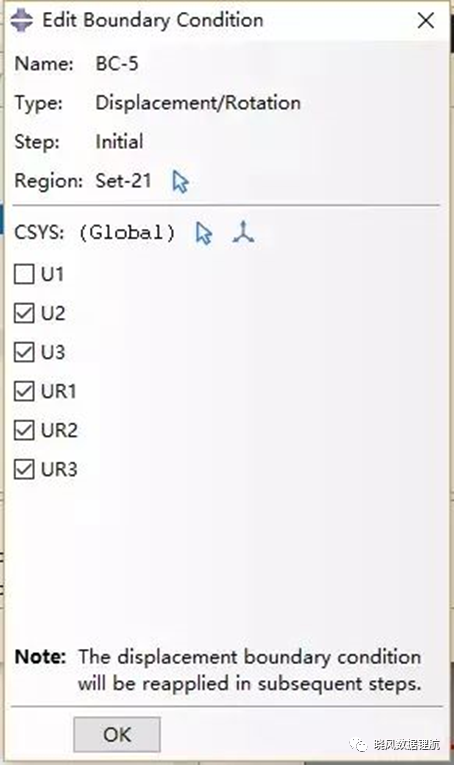
Task: Enable the U1 checkbox
Action: 24,274
